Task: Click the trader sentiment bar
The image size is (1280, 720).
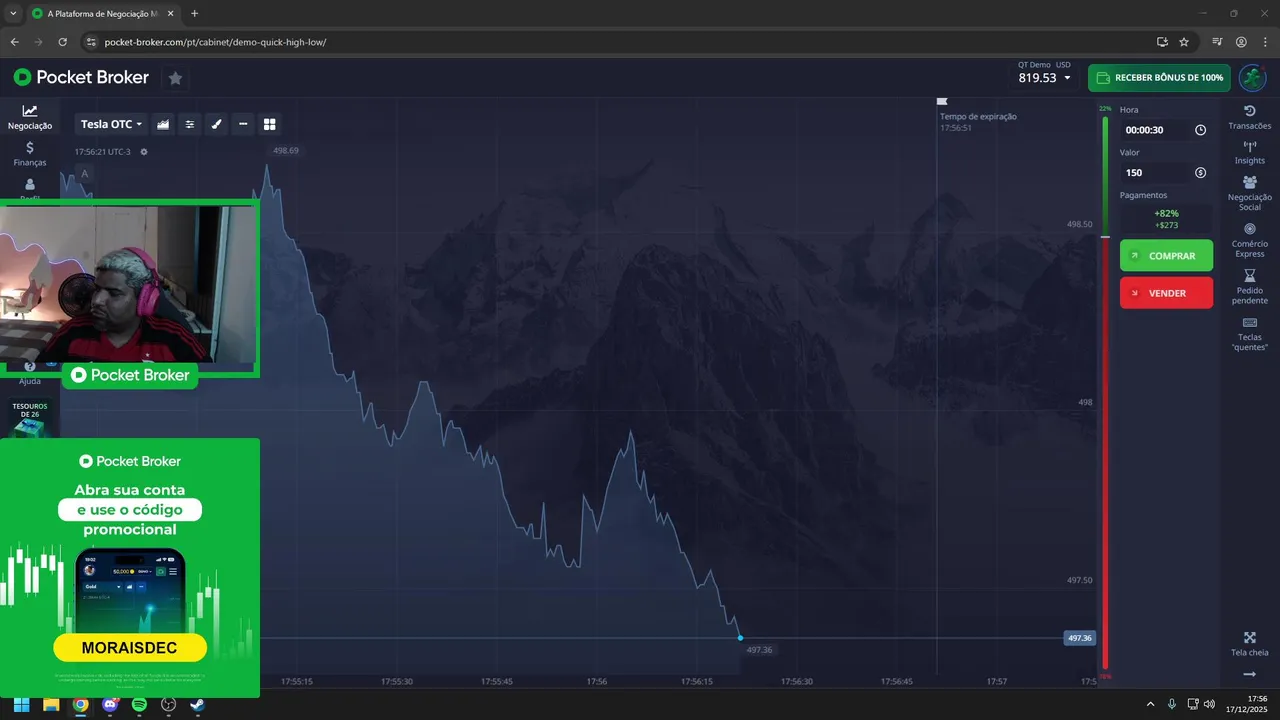Action: (1105, 392)
